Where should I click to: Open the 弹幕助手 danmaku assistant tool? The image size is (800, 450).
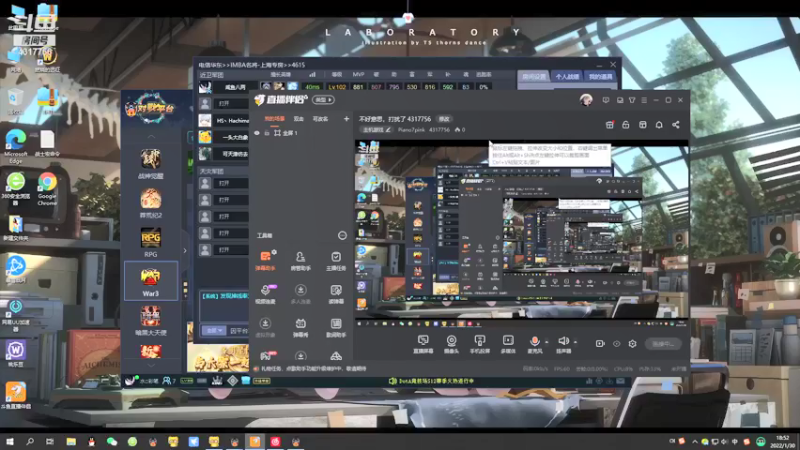coord(265,260)
